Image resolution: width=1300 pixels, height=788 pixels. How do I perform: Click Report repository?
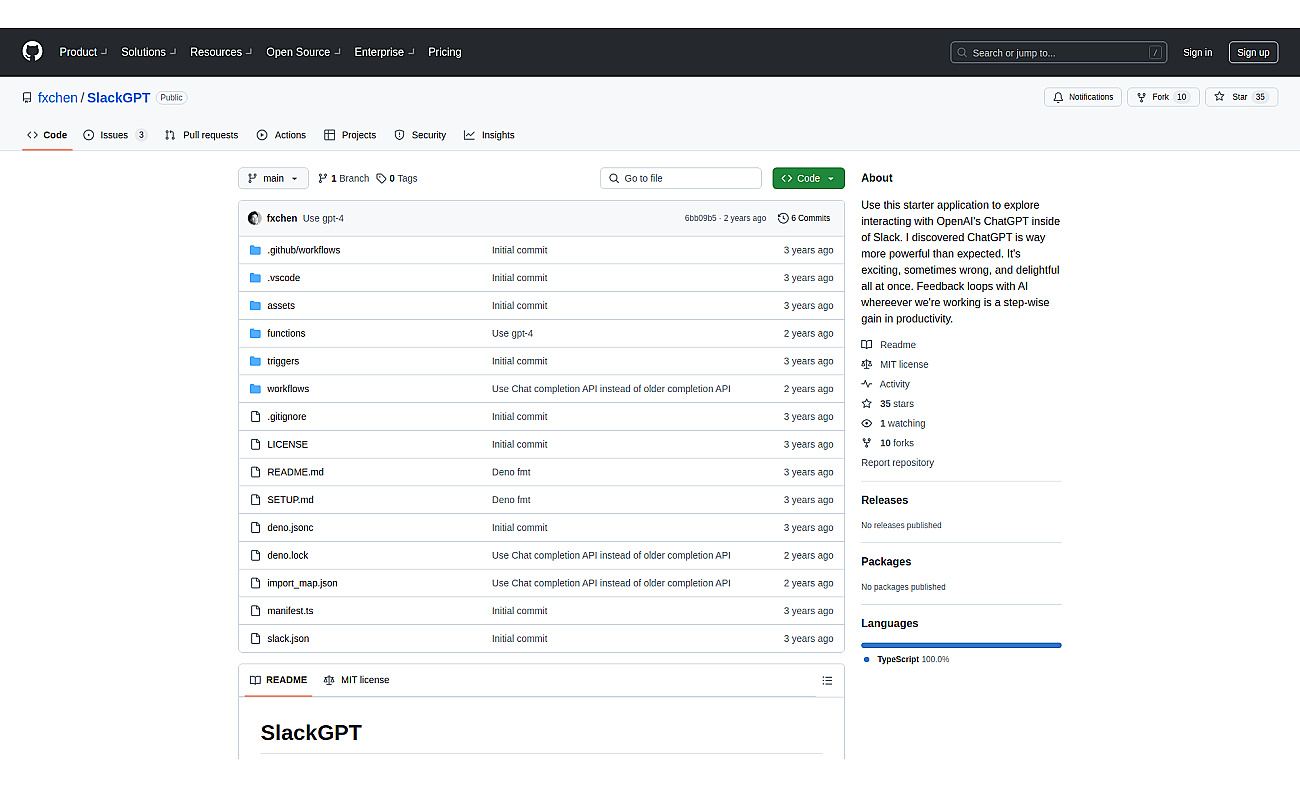[897, 463]
